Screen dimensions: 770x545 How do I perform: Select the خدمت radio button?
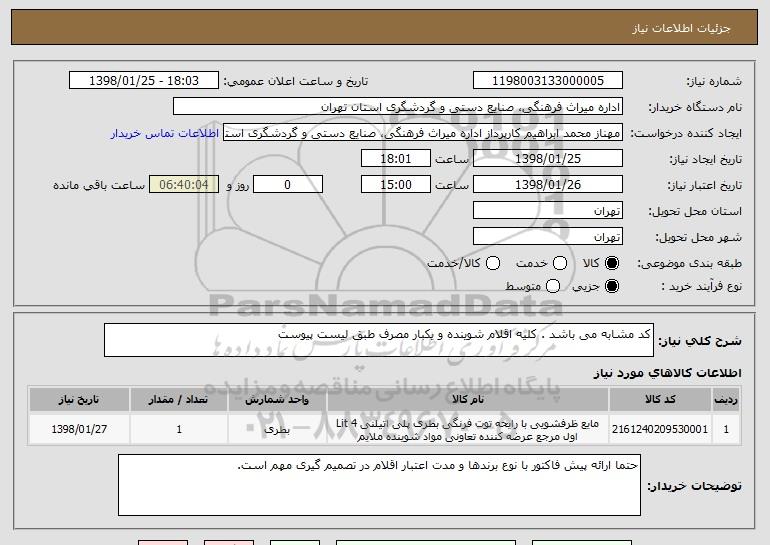click(x=560, y=263)
